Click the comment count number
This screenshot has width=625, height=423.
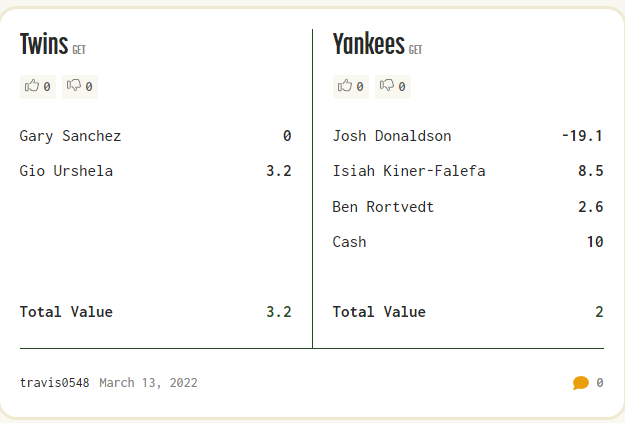600,382
